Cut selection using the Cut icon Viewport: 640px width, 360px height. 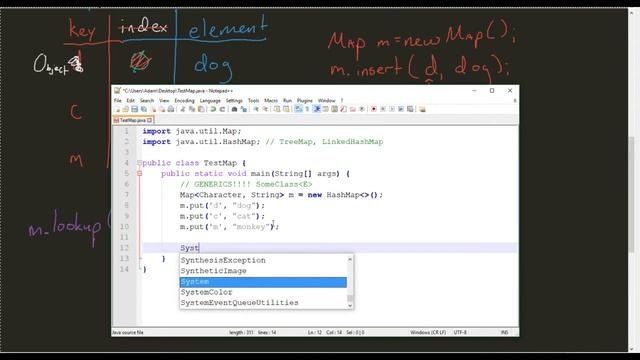tap(182, 109)
